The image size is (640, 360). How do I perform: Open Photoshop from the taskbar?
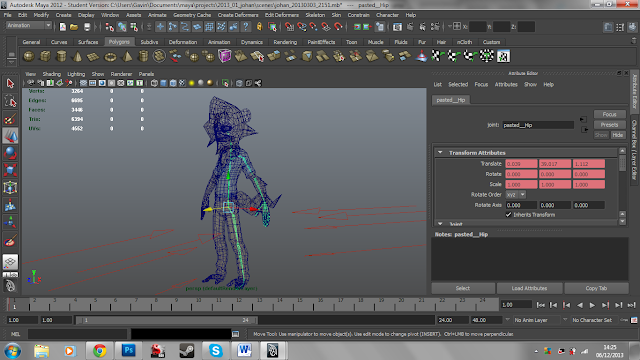click(129, 351)
